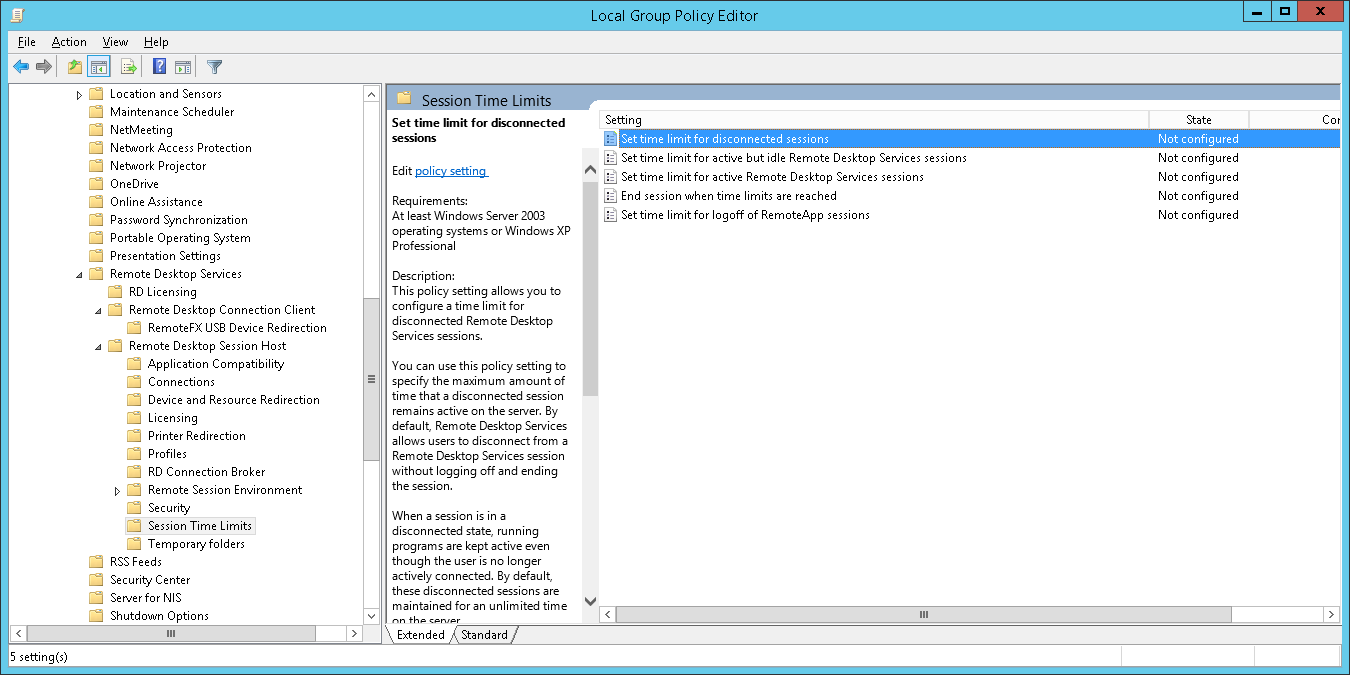1350x675 pixels.
Task: Click the folder icon in the Session Time Limits header
Action: [404, 98]
